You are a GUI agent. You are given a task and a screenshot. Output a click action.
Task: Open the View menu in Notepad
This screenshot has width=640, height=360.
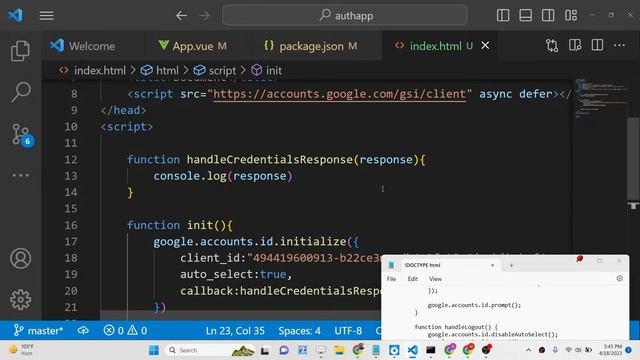pos(435,279)
